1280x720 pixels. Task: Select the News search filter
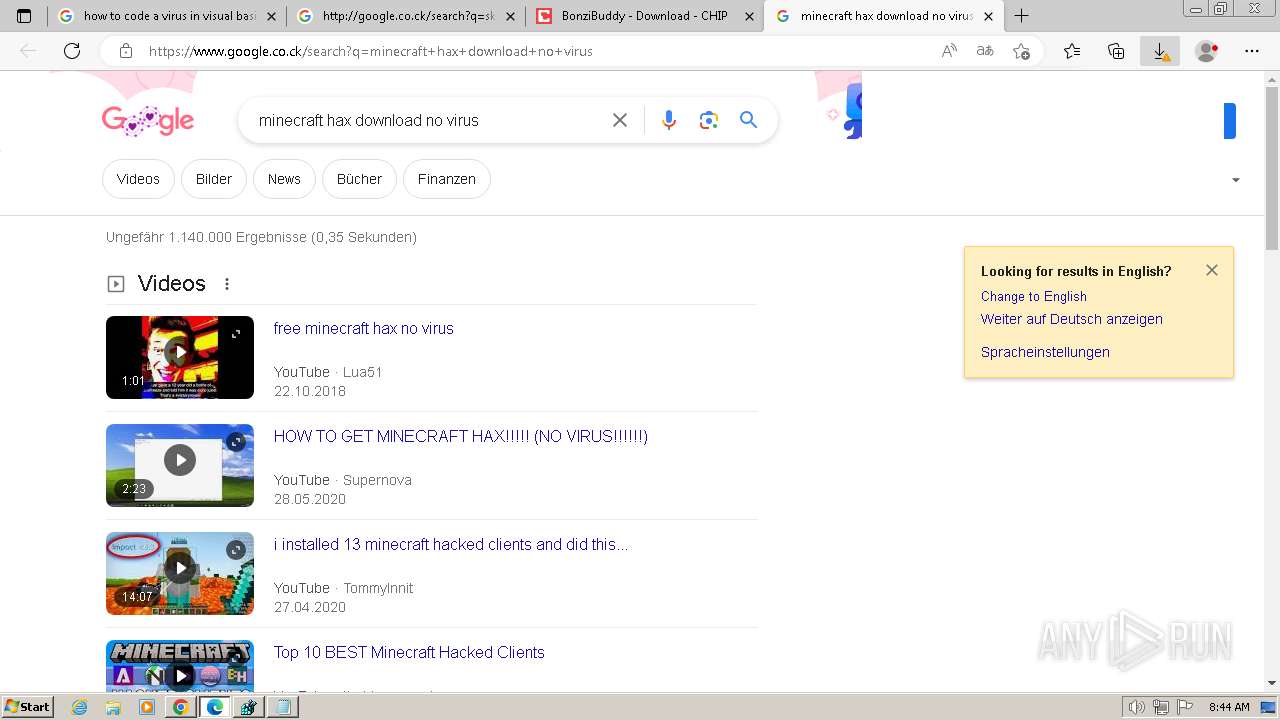click(284, 179)
